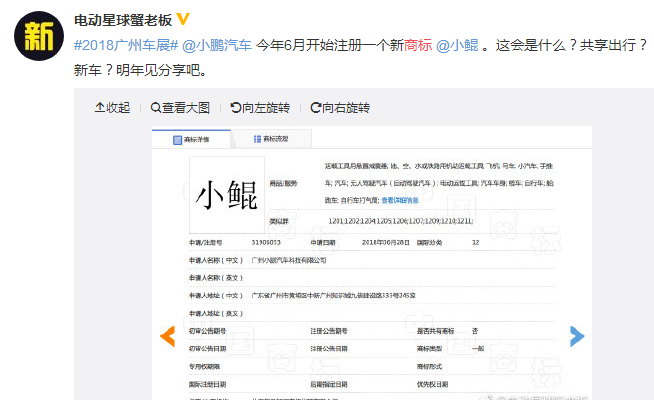The width and height of the screenshot is (654, 400).
Task: Click the 注册公告日期 label
Action: coord(329,349)
